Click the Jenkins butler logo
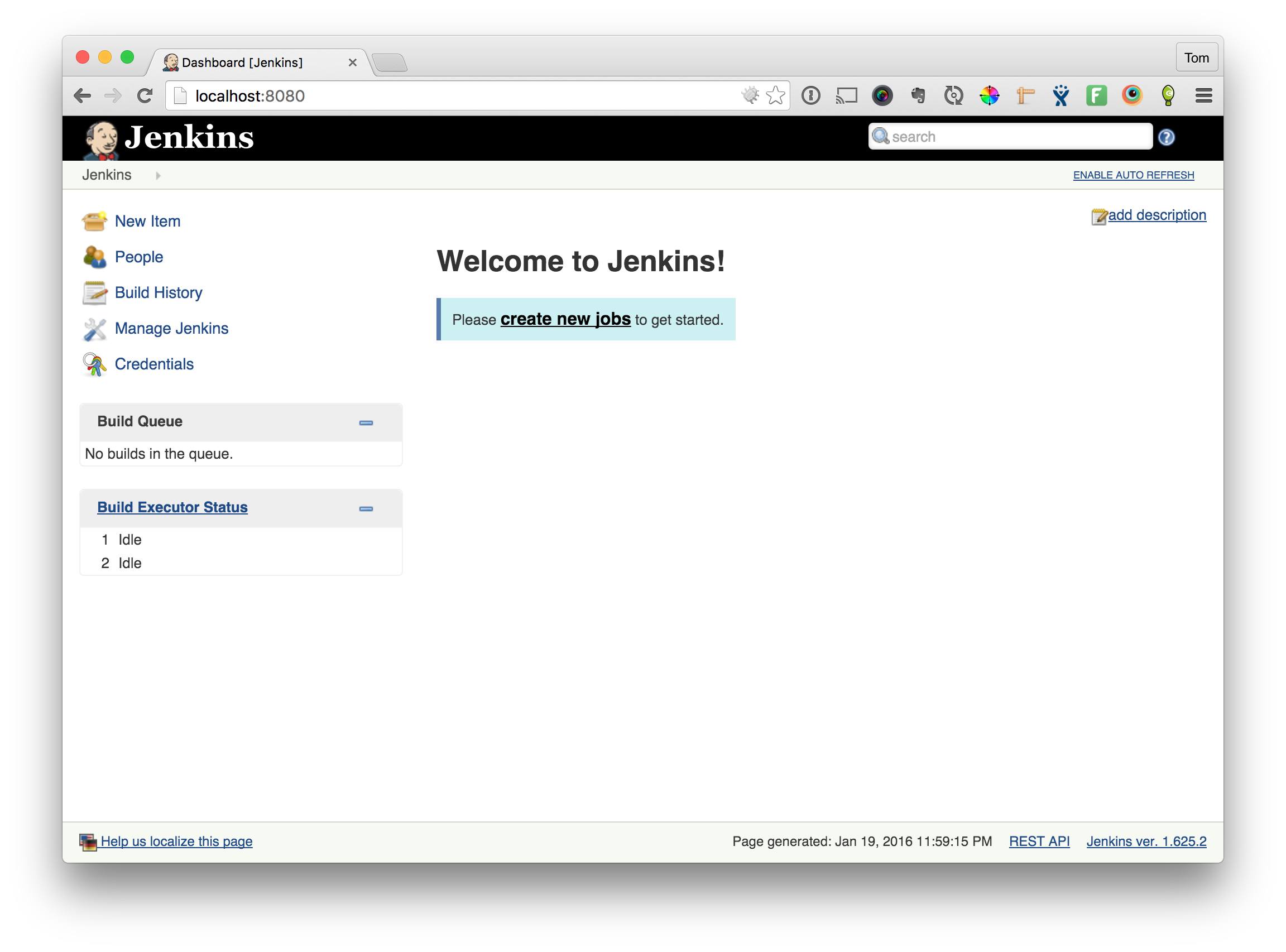 [101, 140]
